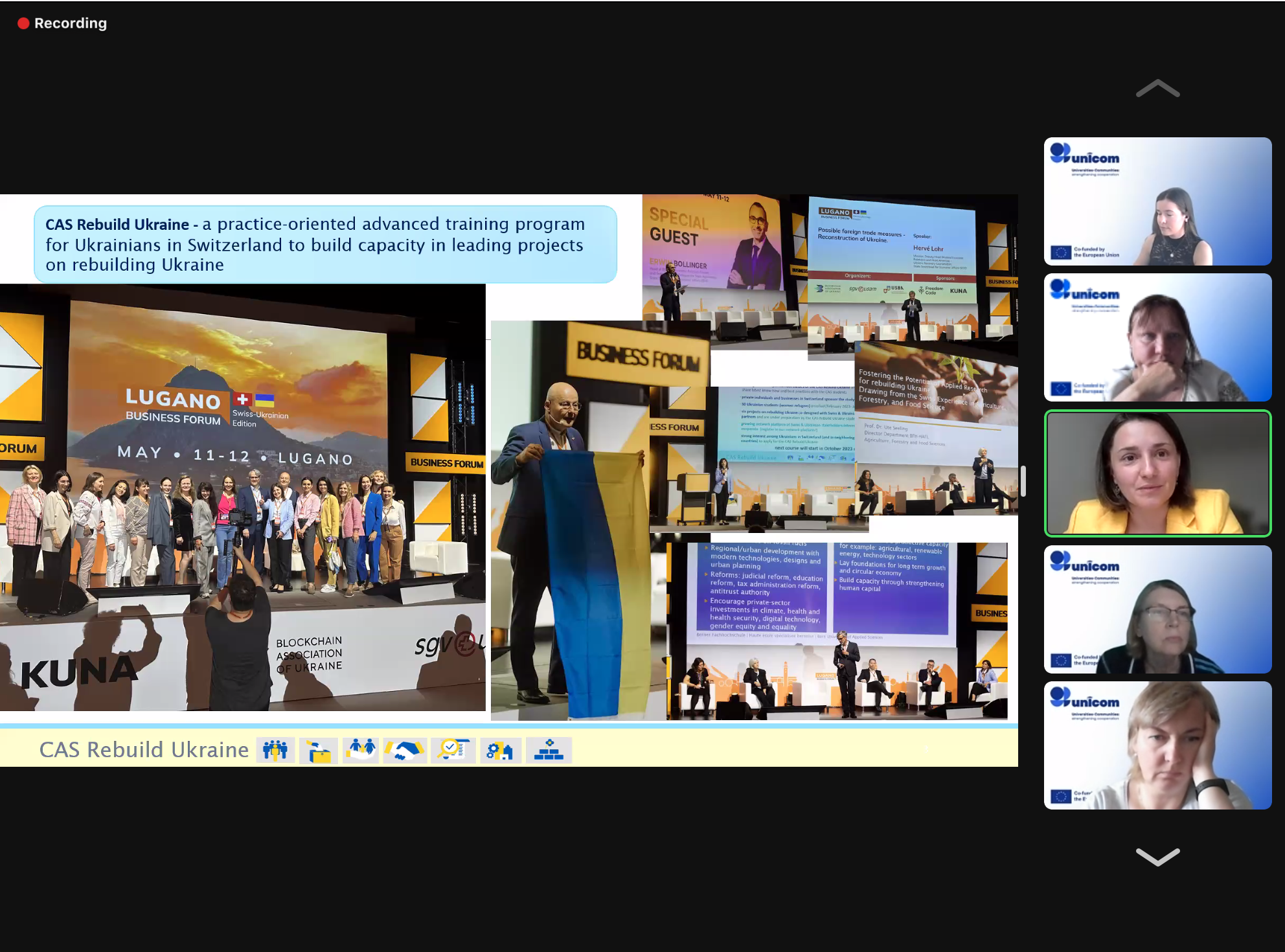Click the 'Fostering the Potential' presentation photo
Viewport: 1285px width, 952px height.
pyautogui.click(x=936, y=427)
